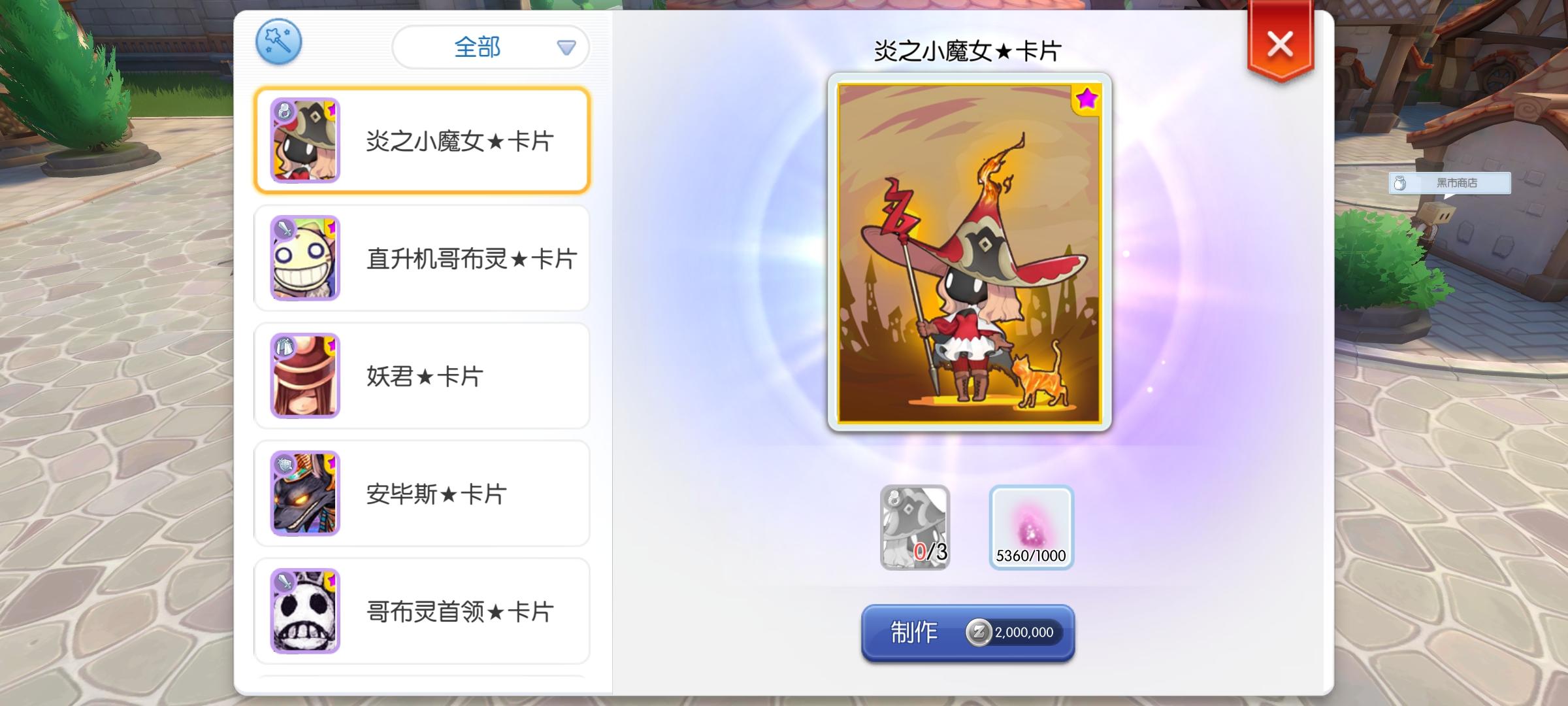Select 直升机哥布灵★卡片 list entry
1568x706 pixels.
[x=422, y=258]
